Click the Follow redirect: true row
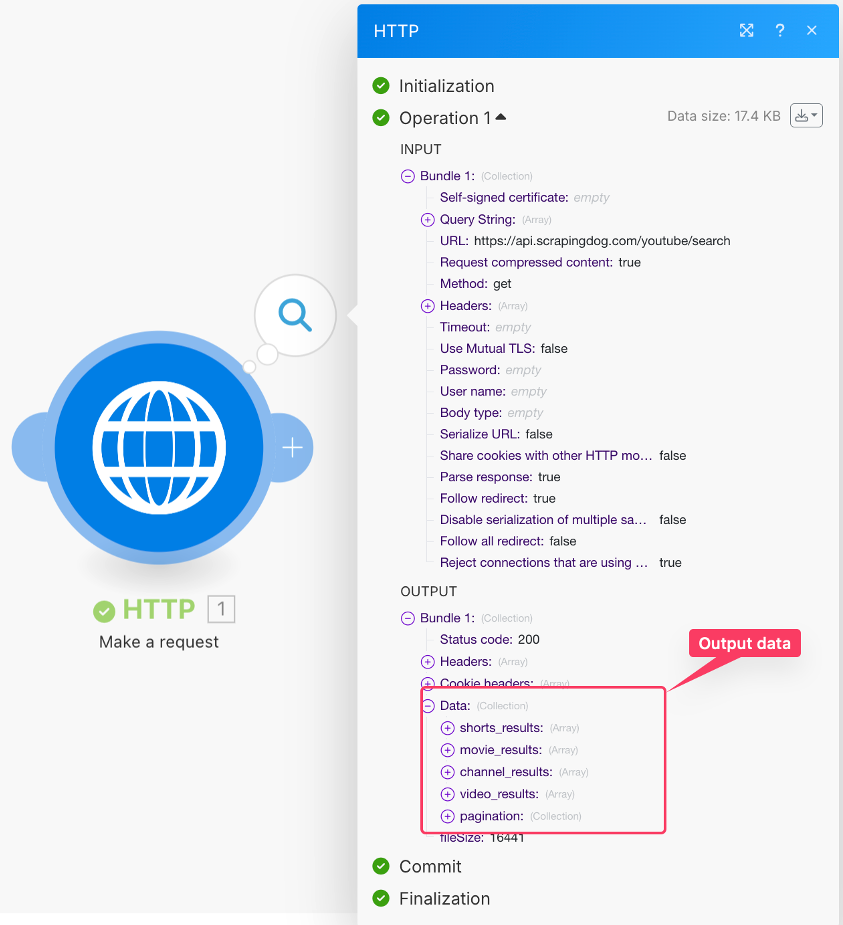Image resolution: width=843 pixels, height=925 pixels. point(498,498)
